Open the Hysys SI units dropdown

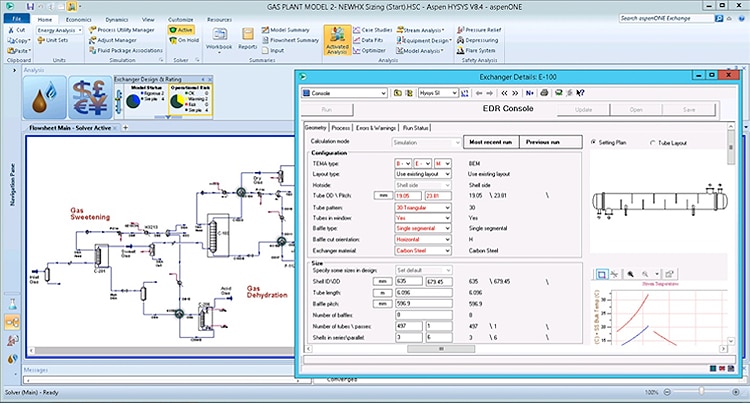coord(438,93)
